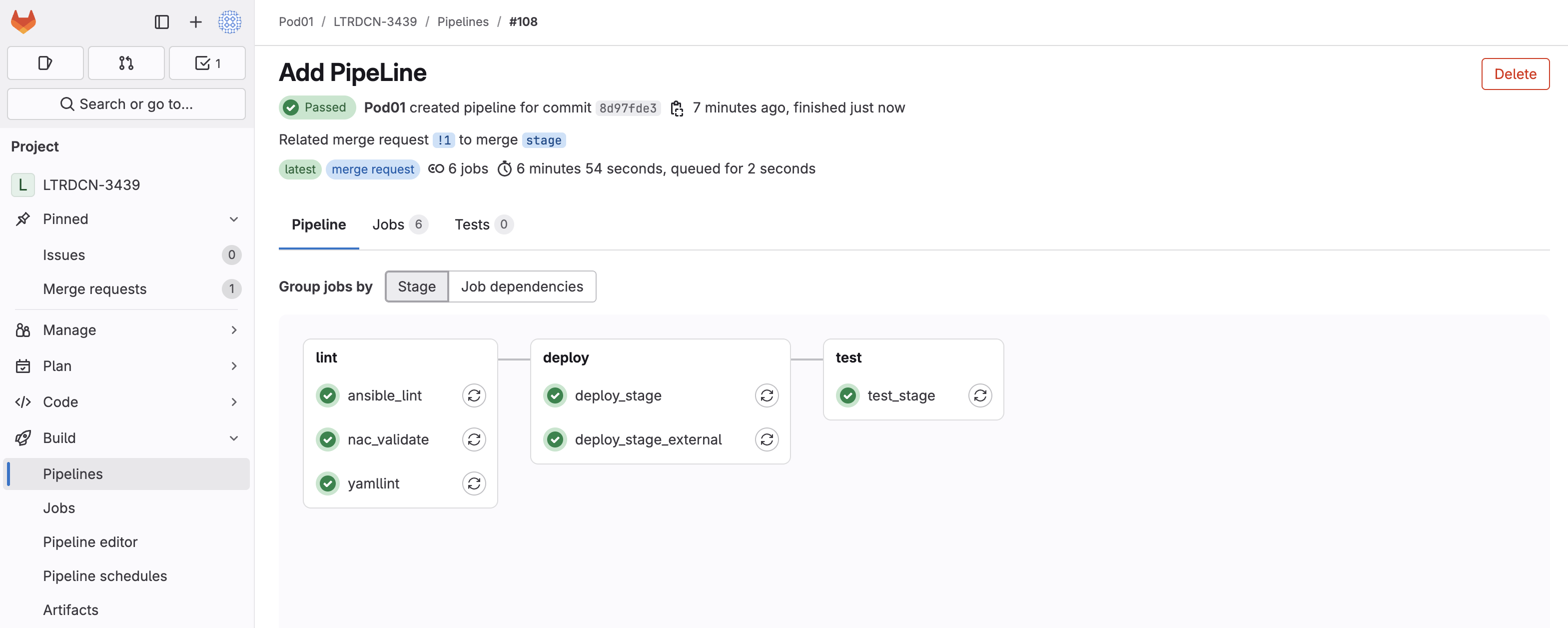
Task: Expand the Manage menu chevron
Action: click(x=234, y=330)
